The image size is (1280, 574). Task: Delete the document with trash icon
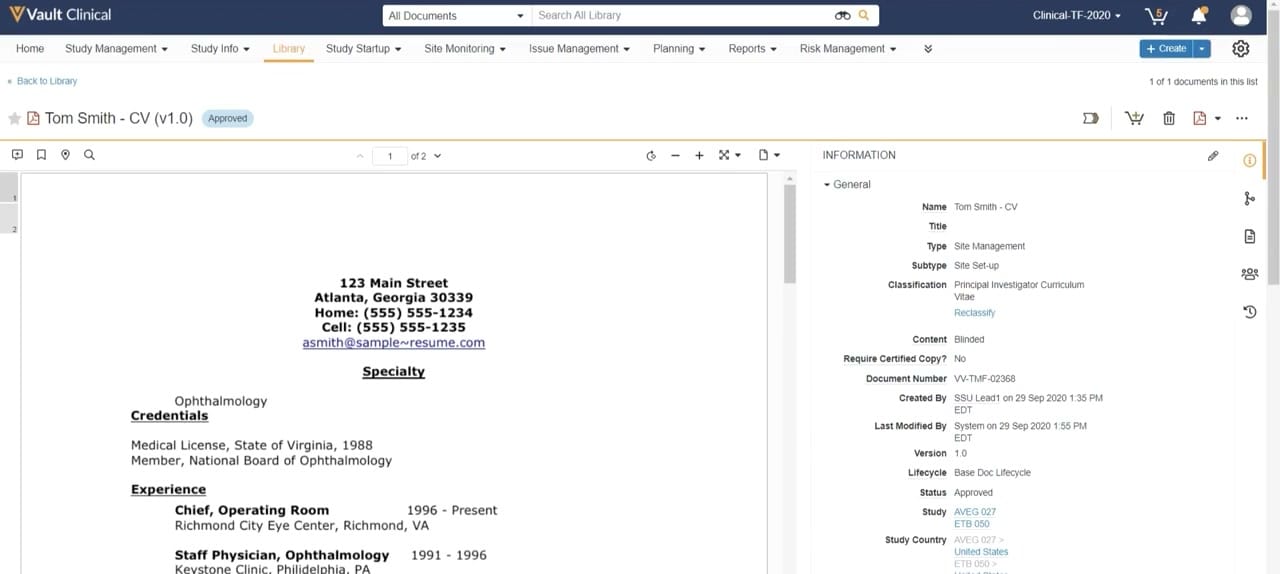(1169, 118)
